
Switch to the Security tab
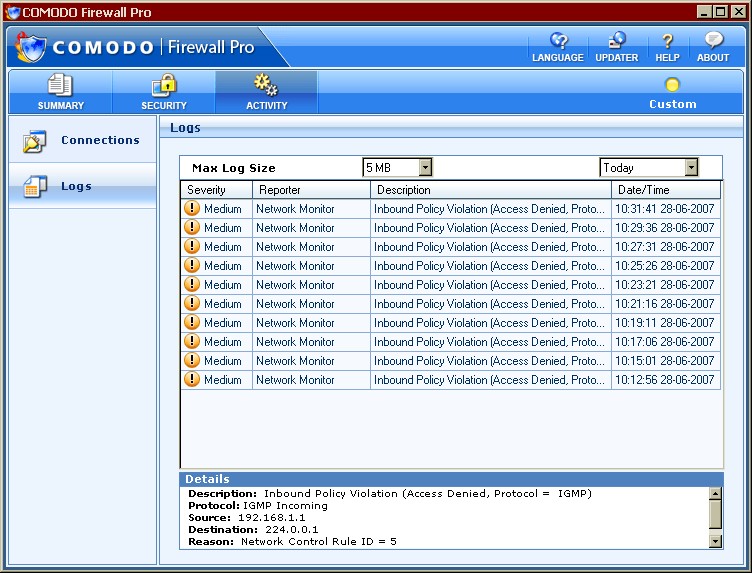(164, 92)
